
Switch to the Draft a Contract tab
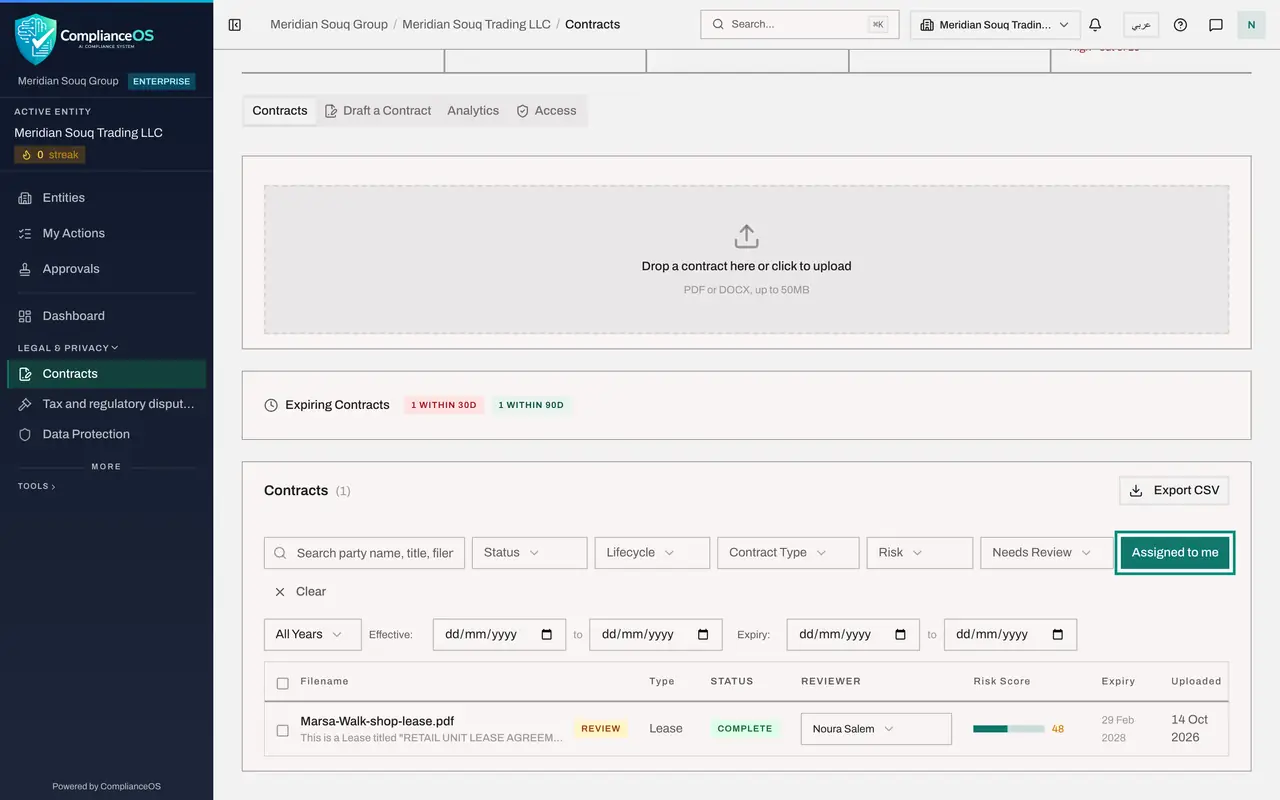tap(378, 111)
